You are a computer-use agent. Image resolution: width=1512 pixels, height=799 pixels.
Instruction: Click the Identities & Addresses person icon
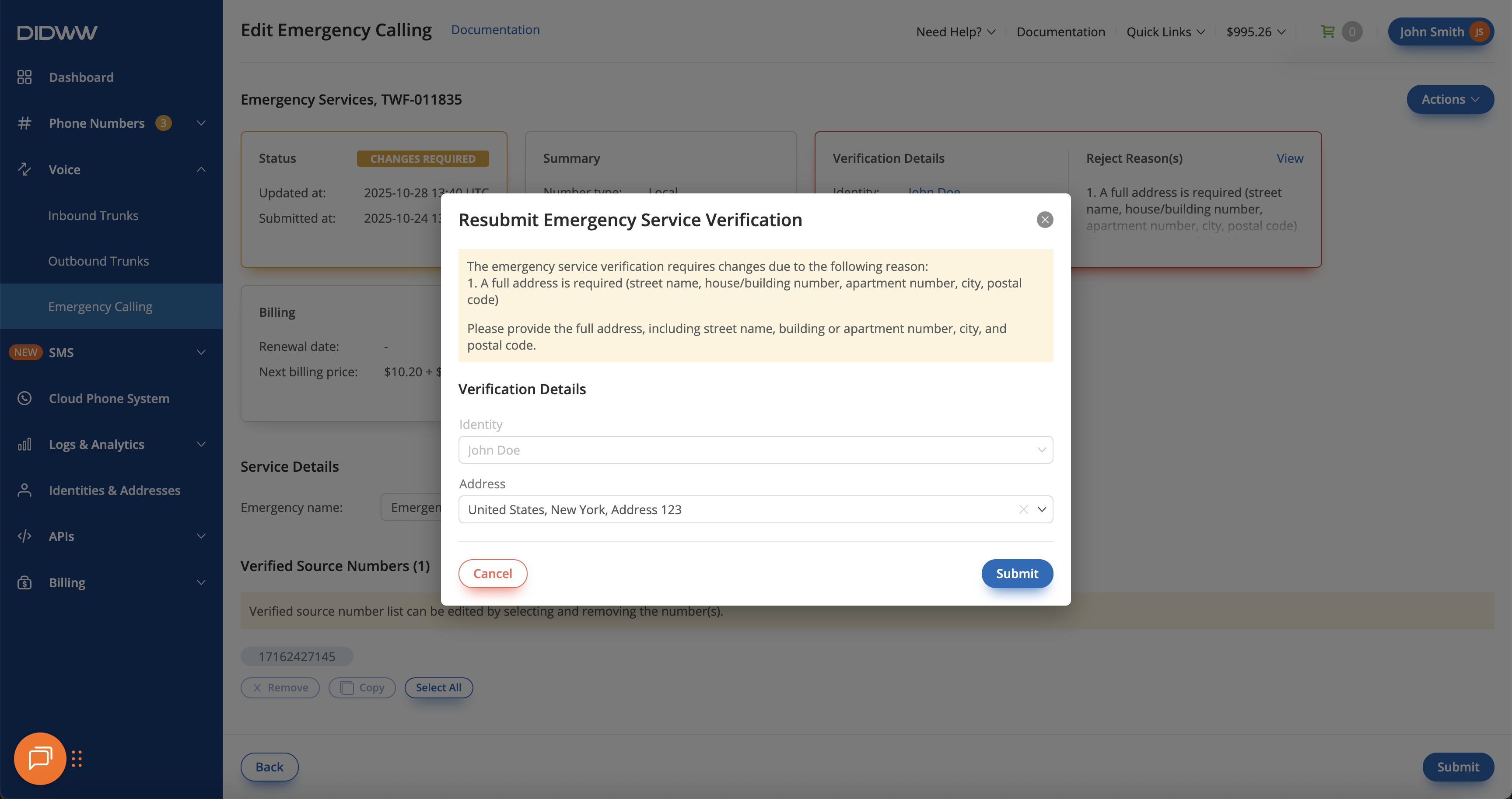point(24,490)
